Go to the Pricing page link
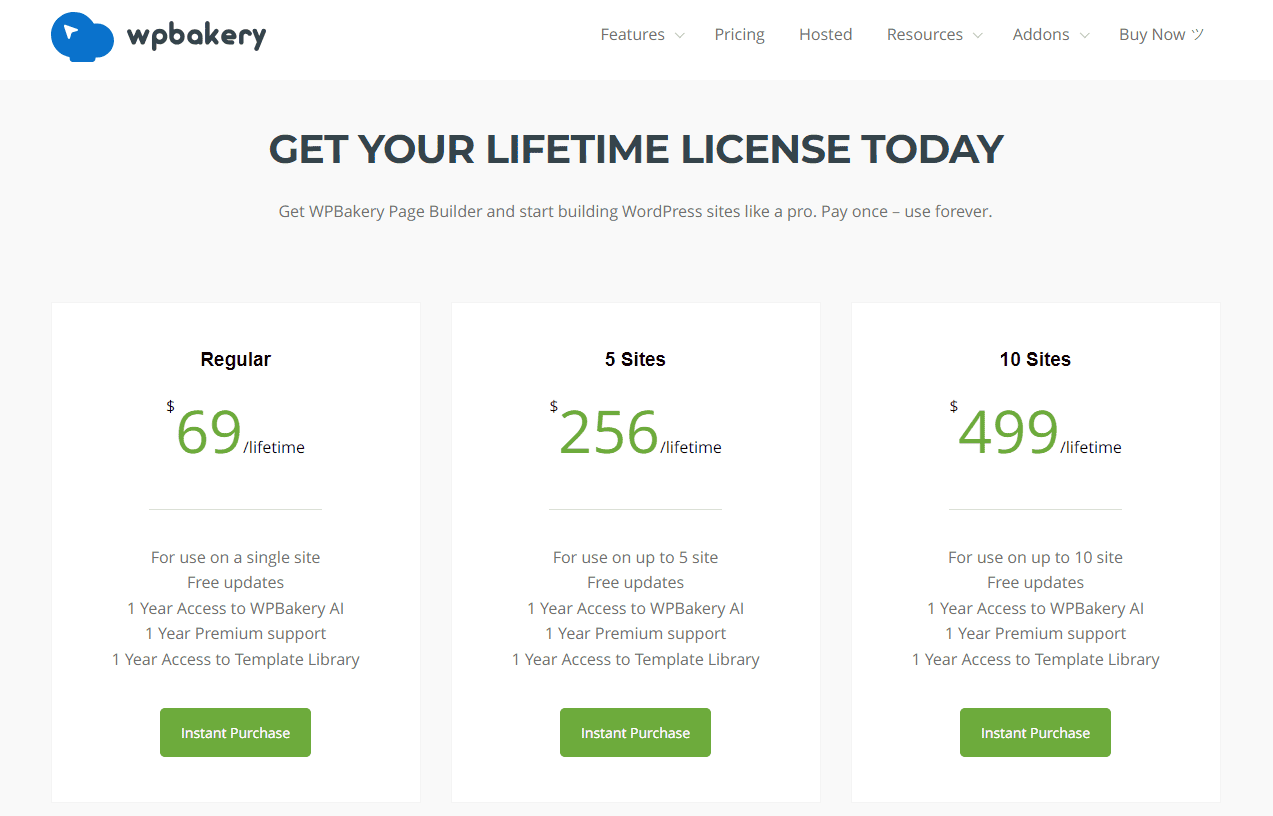 (x=739, y=35)
